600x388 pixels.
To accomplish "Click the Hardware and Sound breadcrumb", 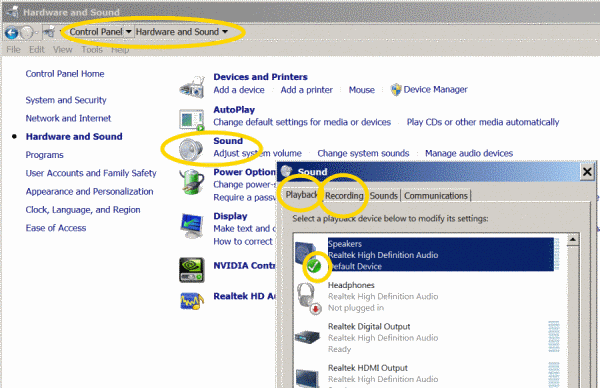I will tap(177, 32).
